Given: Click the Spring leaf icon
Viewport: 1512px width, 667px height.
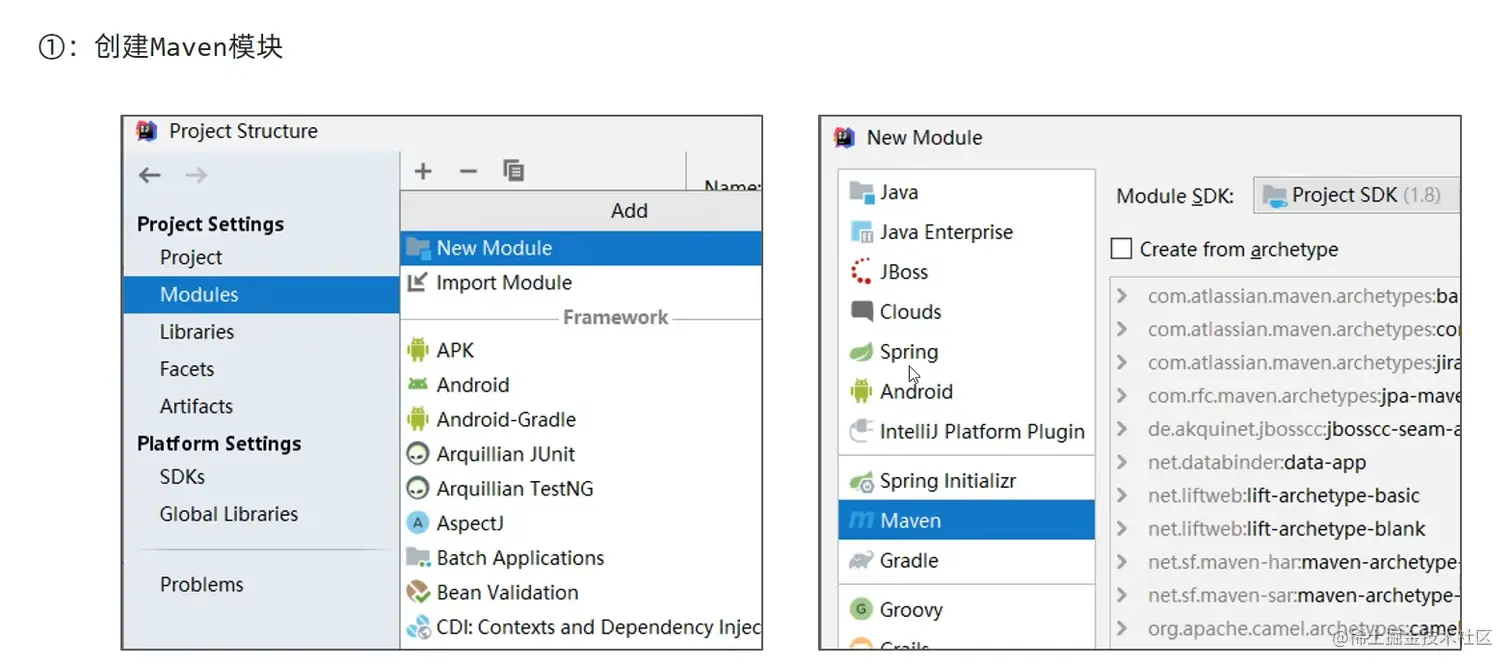Looking at the screenshot, I should click(x=861, y=352).
